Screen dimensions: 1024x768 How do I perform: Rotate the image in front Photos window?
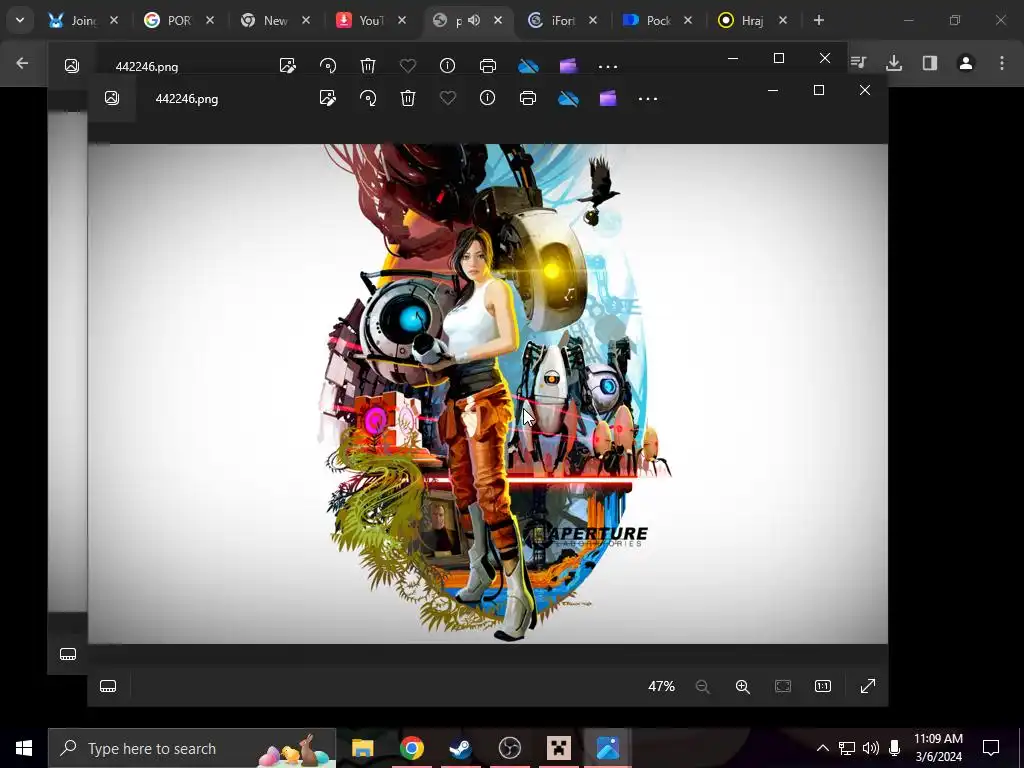coord(368,99)
